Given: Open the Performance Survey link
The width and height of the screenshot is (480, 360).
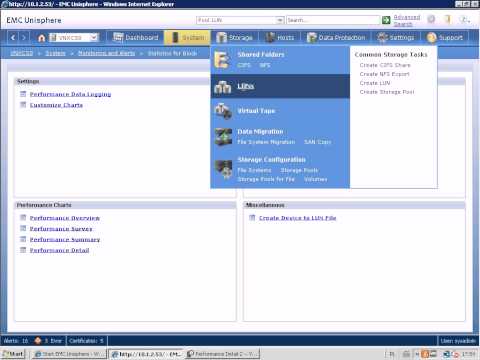Looking at the screenshot, I should 61,229.
